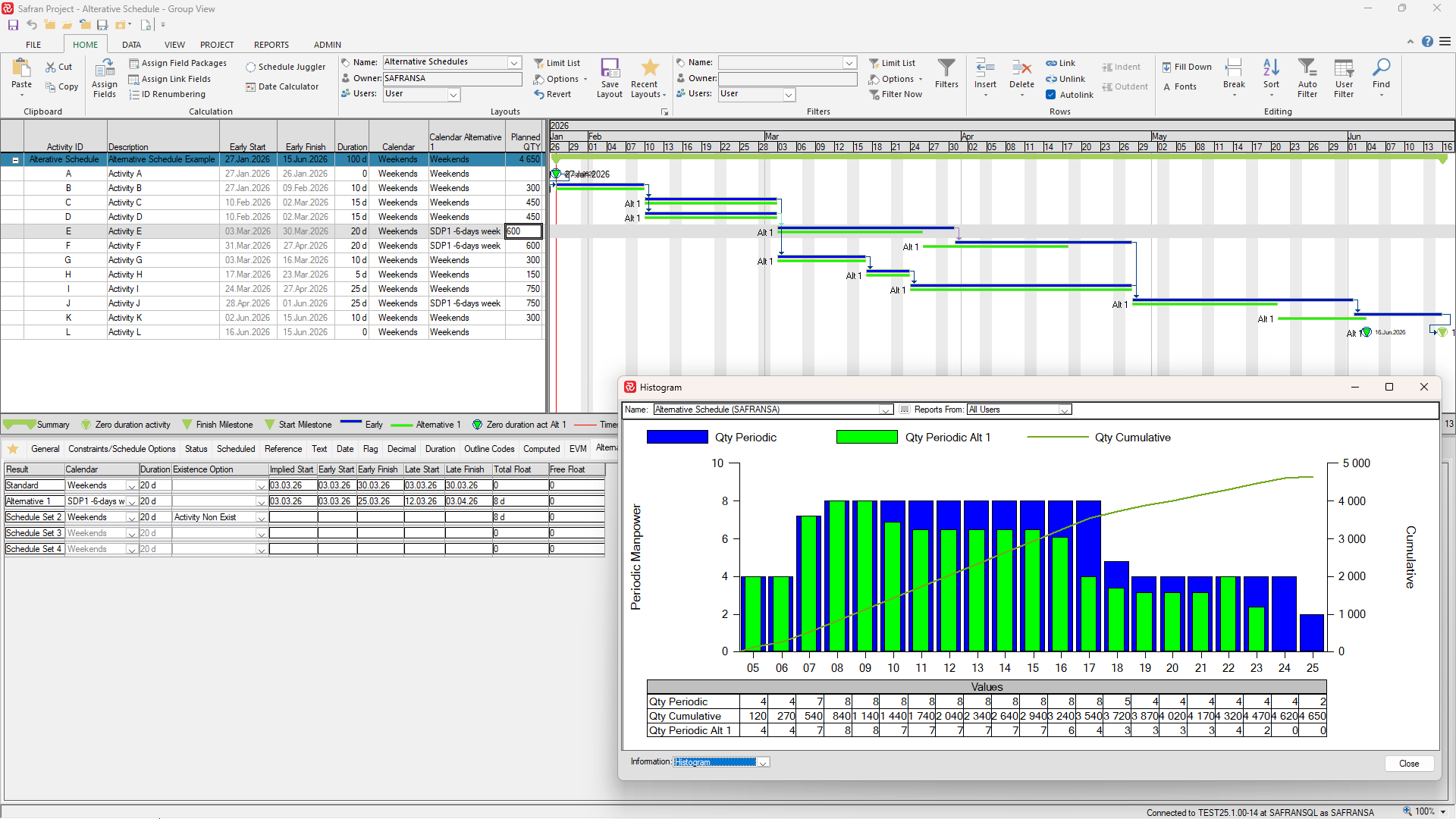Click the Close button in Histogram

point(1408,764)
